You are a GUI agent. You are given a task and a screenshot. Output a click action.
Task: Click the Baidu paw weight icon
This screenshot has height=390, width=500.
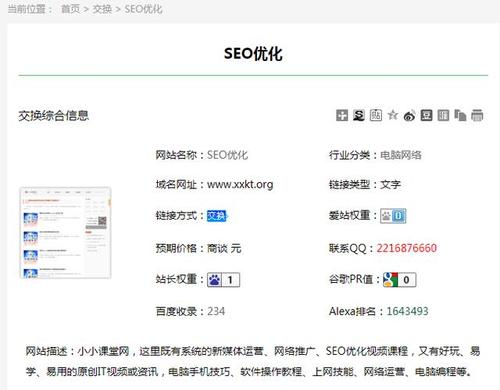click(x=223, y=280)
